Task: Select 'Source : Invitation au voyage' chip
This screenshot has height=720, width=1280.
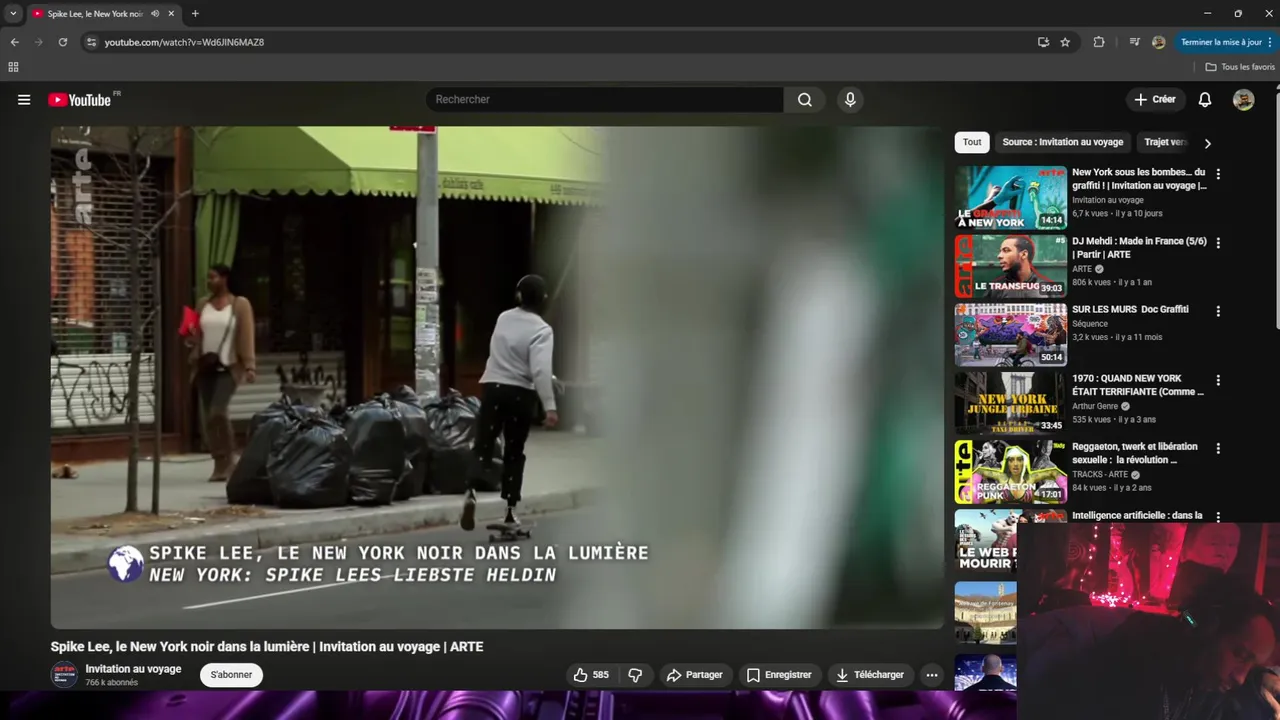Action: [1063, 142]
